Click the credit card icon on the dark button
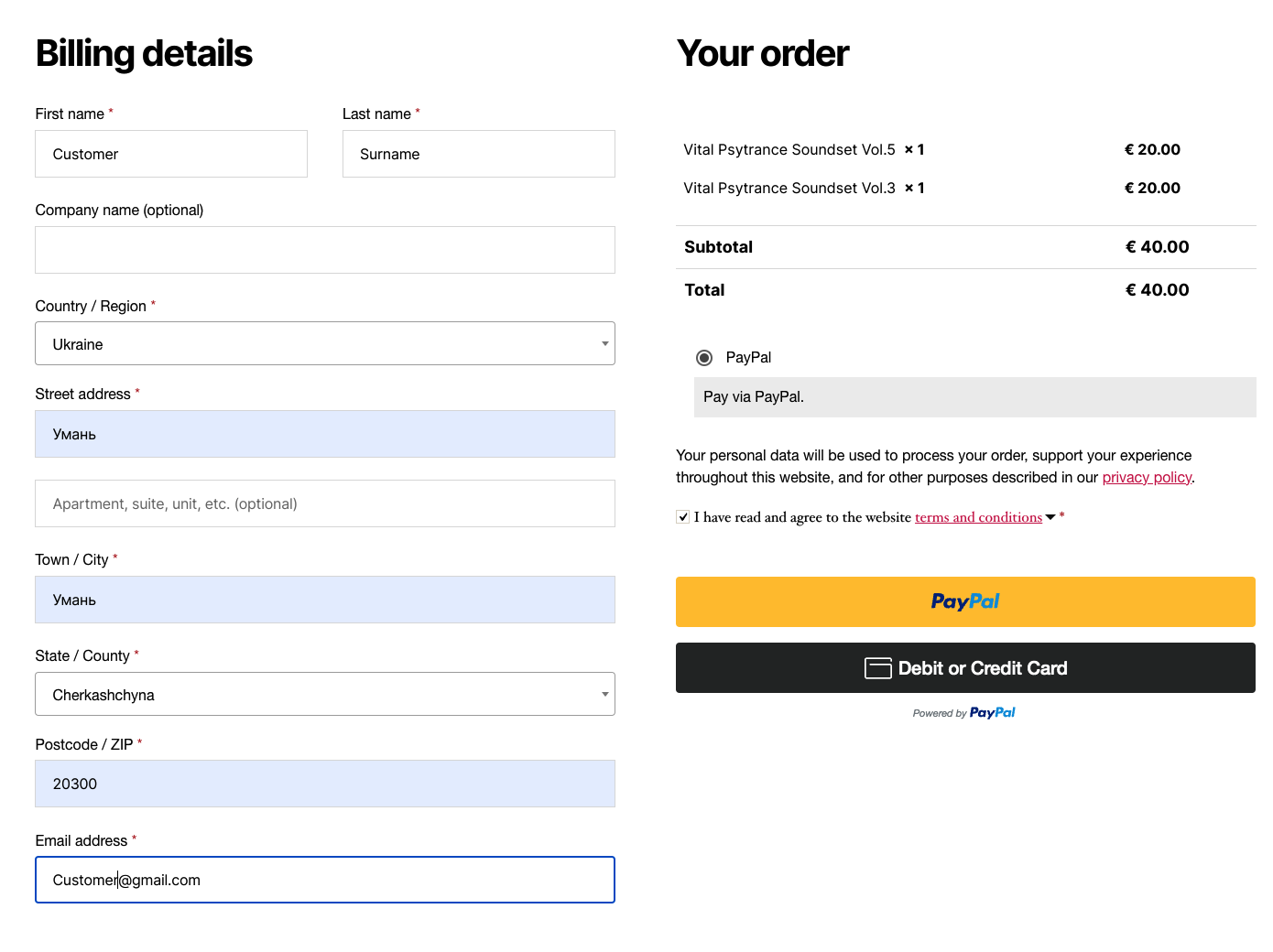The width and height of the screenshot is (1273, 952). click(x=877, y=668)
